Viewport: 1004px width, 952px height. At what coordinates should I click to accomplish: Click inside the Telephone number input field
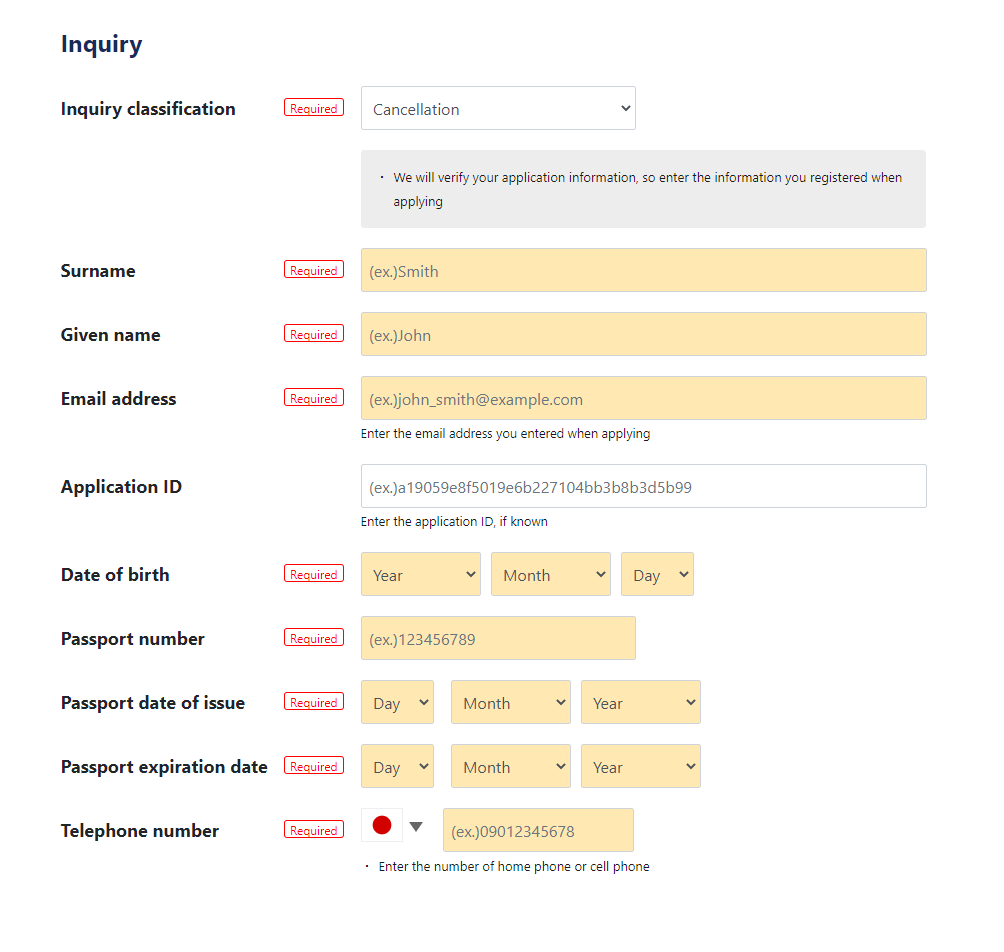537,830
